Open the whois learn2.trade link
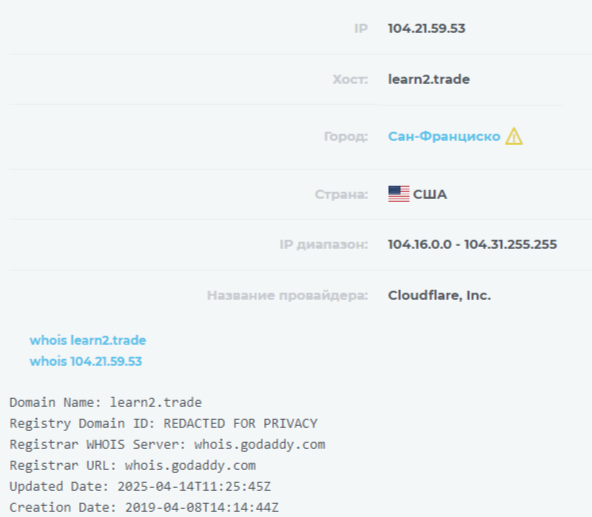 tap(88, 340)
